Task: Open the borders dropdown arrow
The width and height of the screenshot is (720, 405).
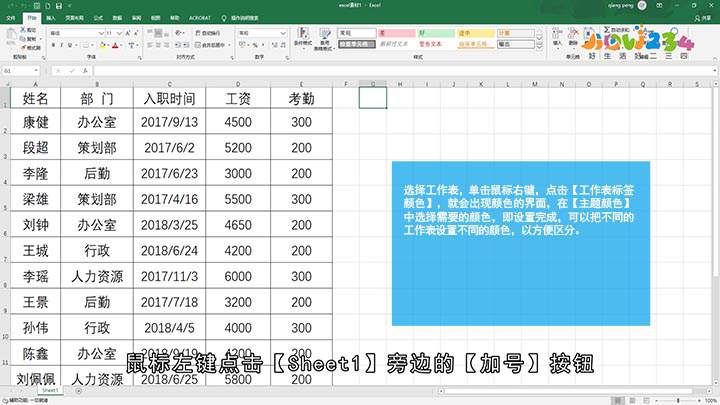Action: (x=92, y=45)
